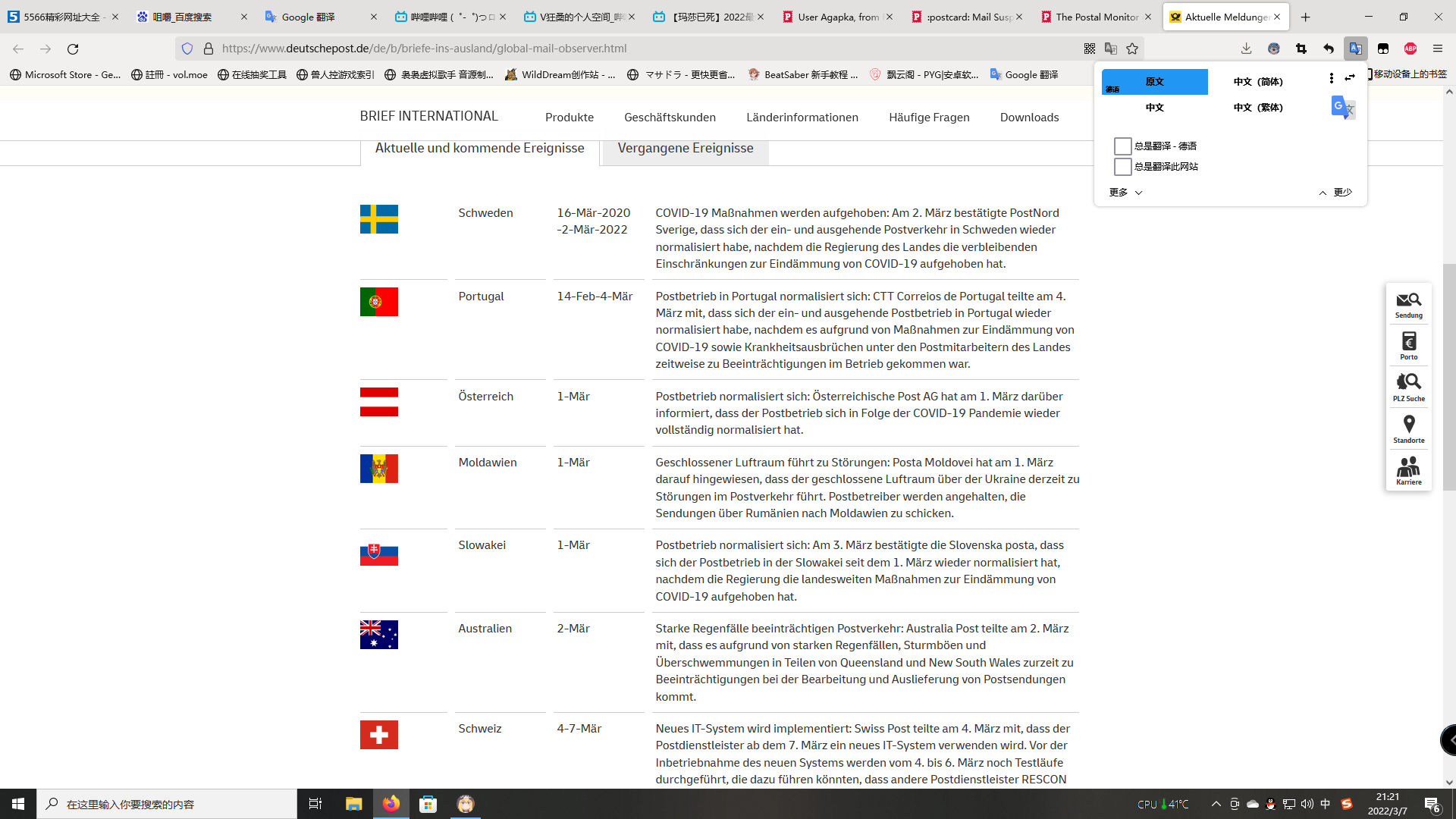Open the Microsoft Store bookmark
The image size is (1456, 819).
click(65, 74)
